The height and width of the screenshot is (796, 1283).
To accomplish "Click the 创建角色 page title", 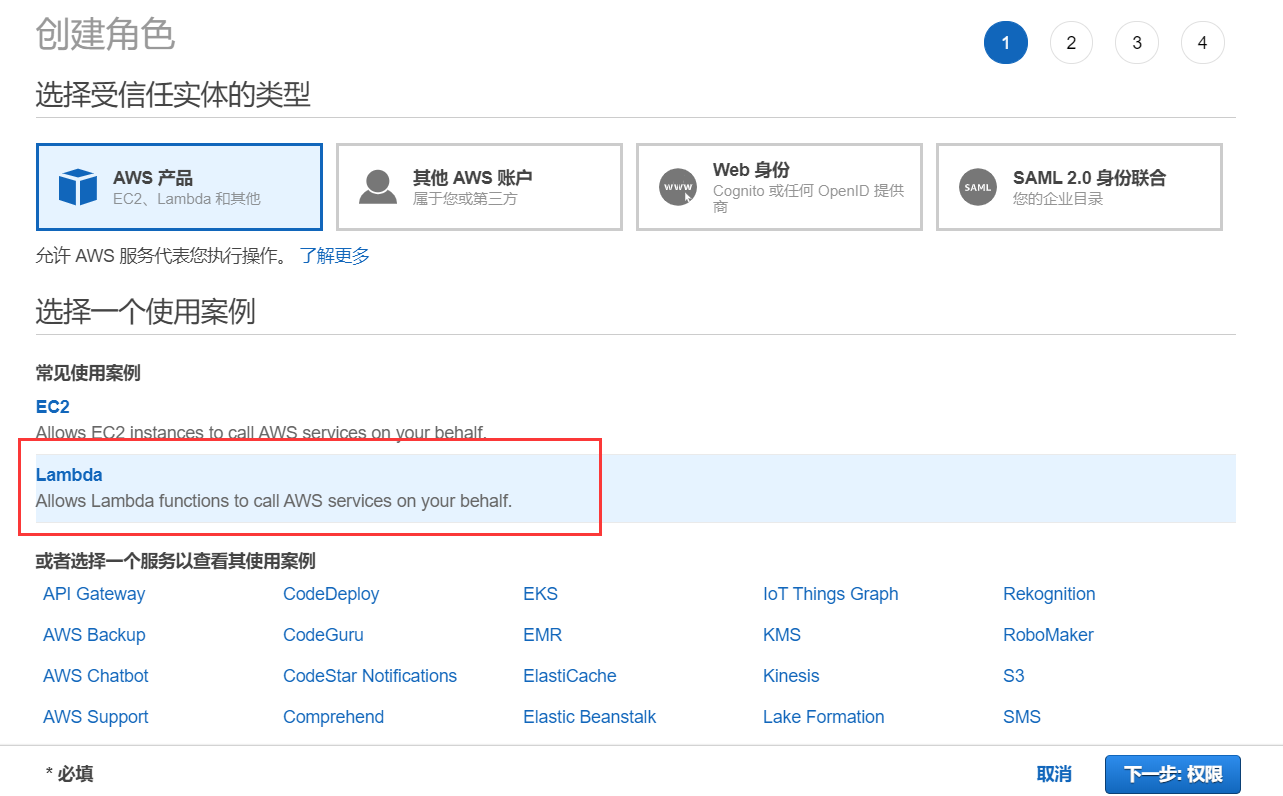I will coord(105,35).
